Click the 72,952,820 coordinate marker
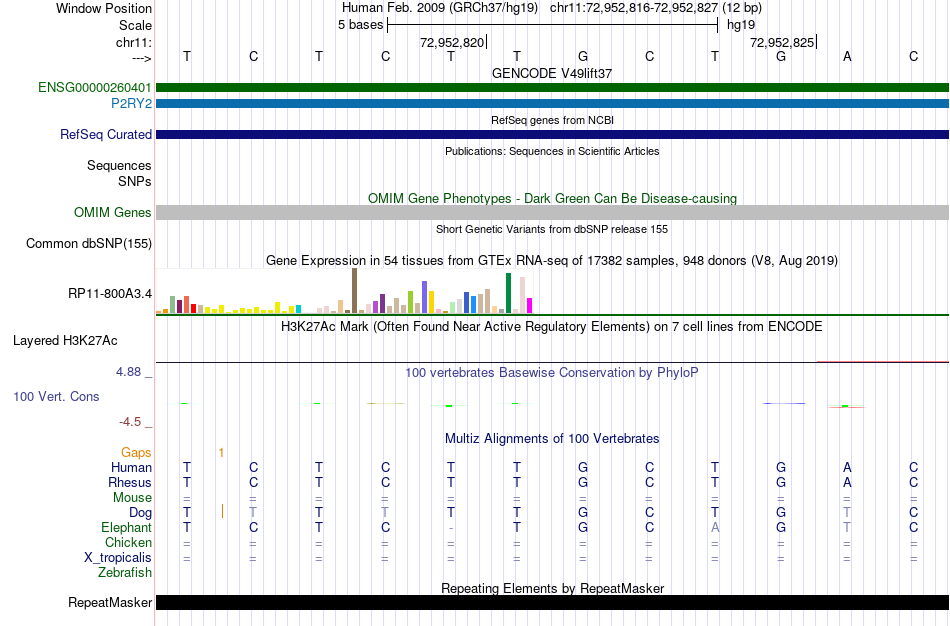 452,42
